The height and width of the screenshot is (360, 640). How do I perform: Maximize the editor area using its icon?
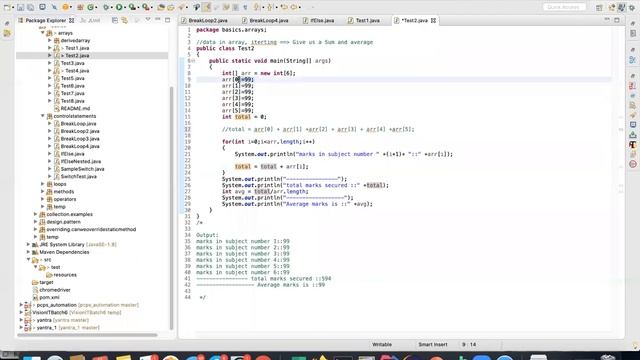coord(617,20)
